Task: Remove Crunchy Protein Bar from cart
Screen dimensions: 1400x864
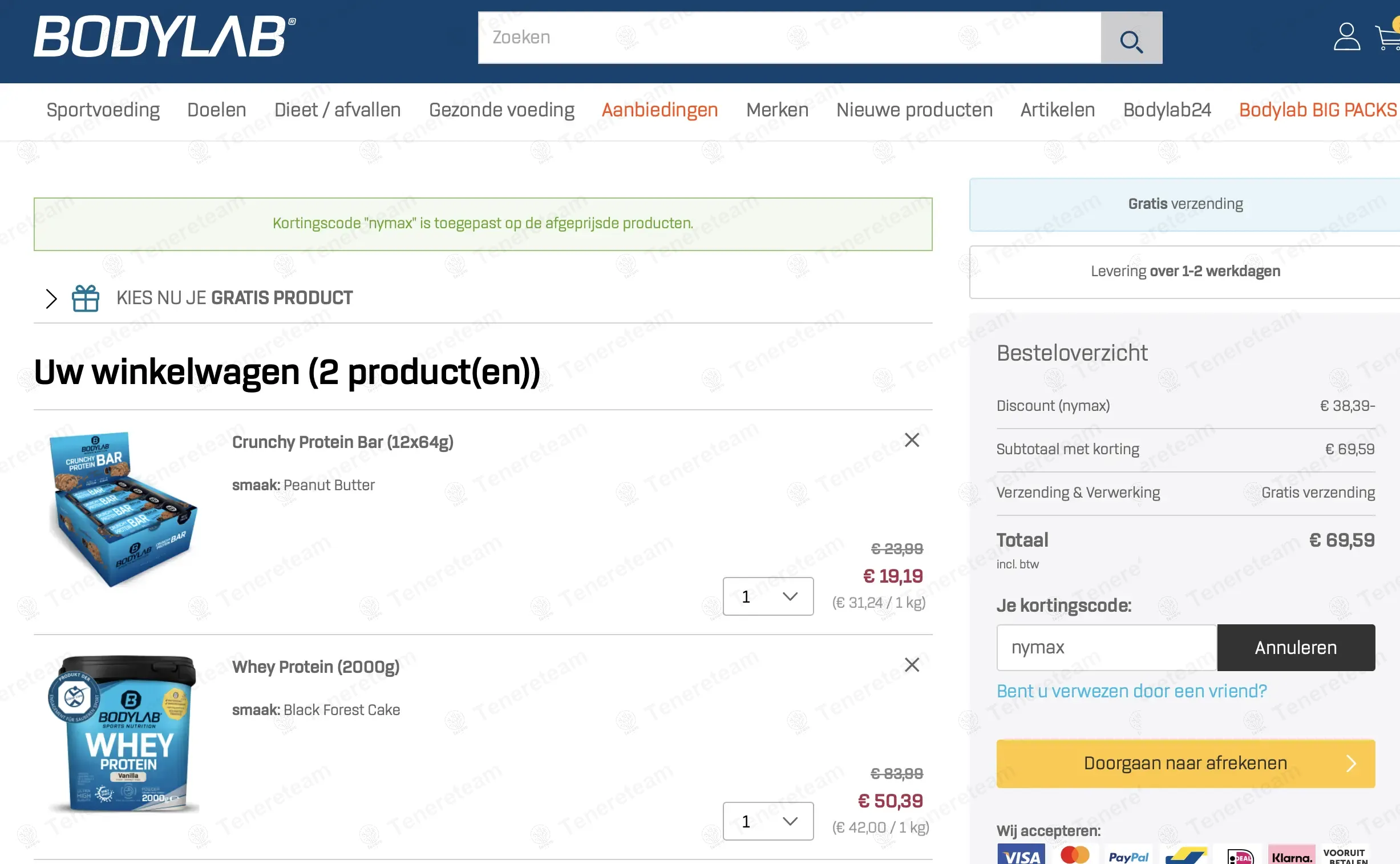Action: [912, 440]
